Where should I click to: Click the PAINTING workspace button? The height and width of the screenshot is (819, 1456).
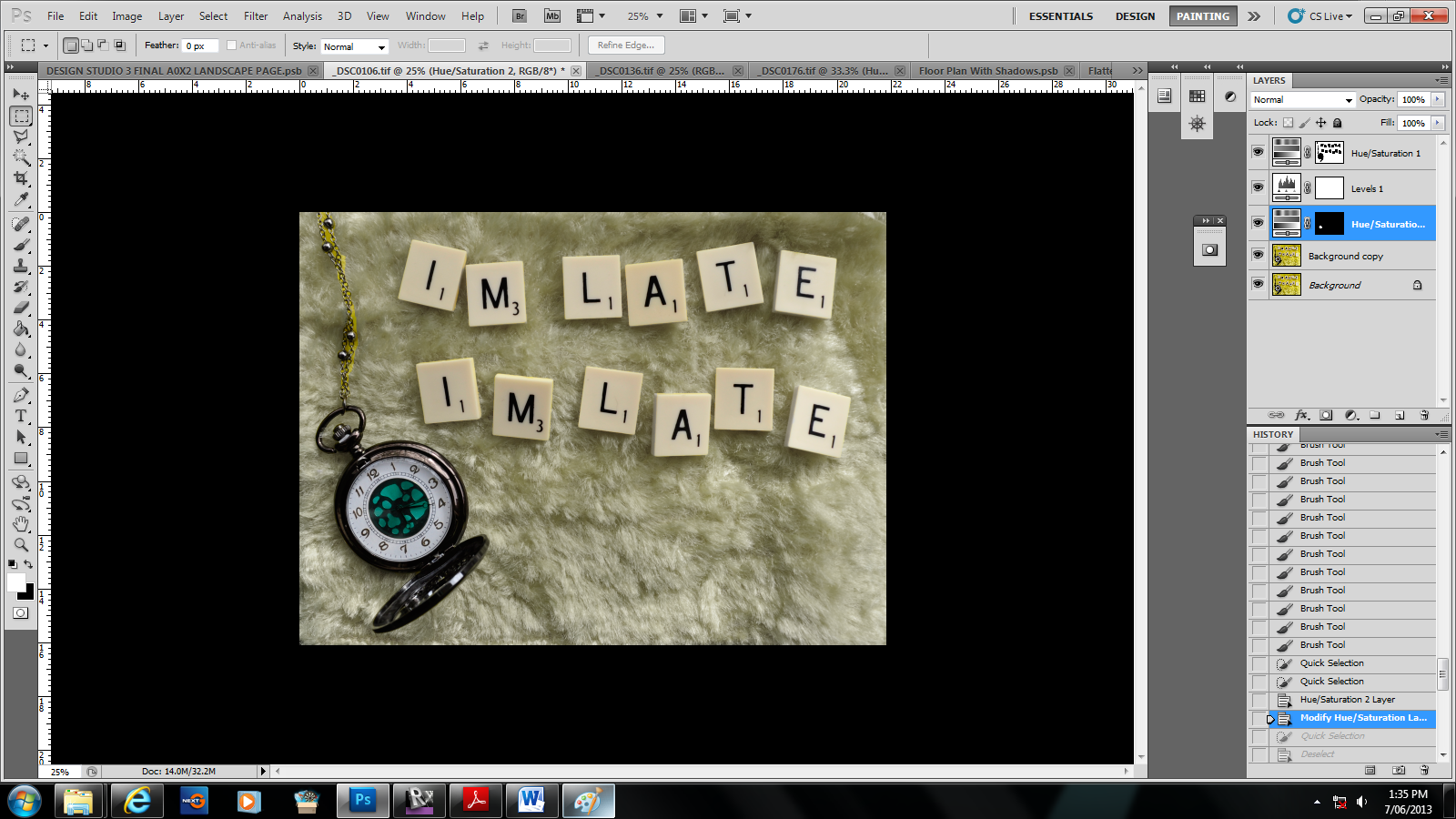click(1202, 16)
